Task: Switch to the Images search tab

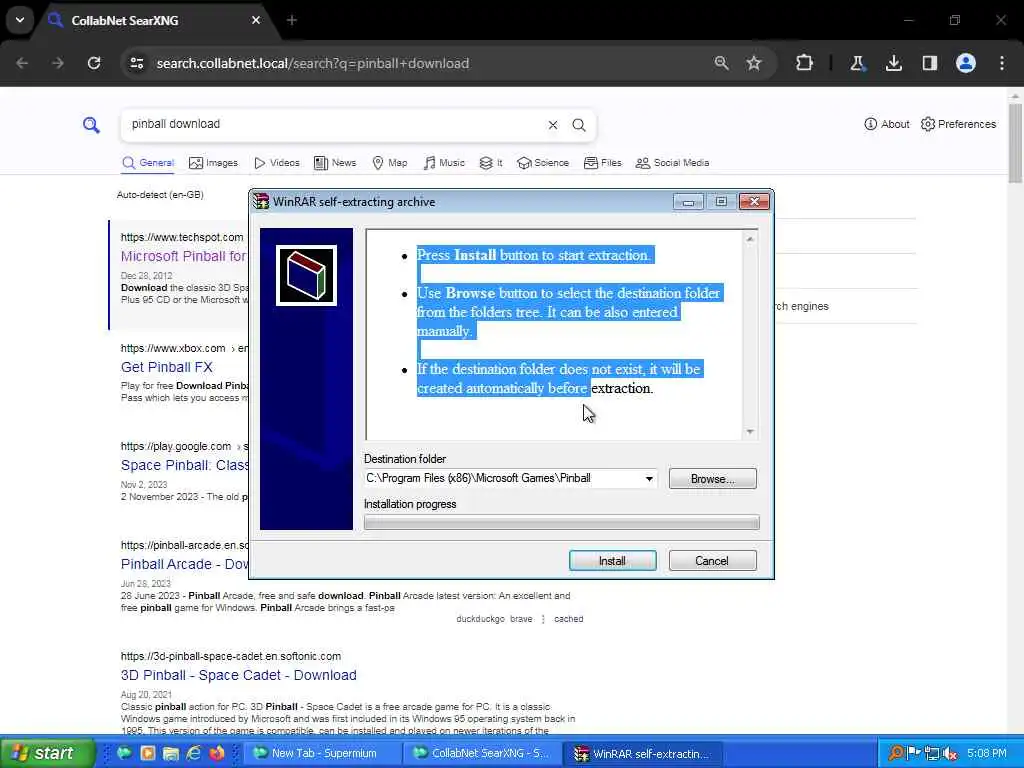Action: [x=214, y=163]
